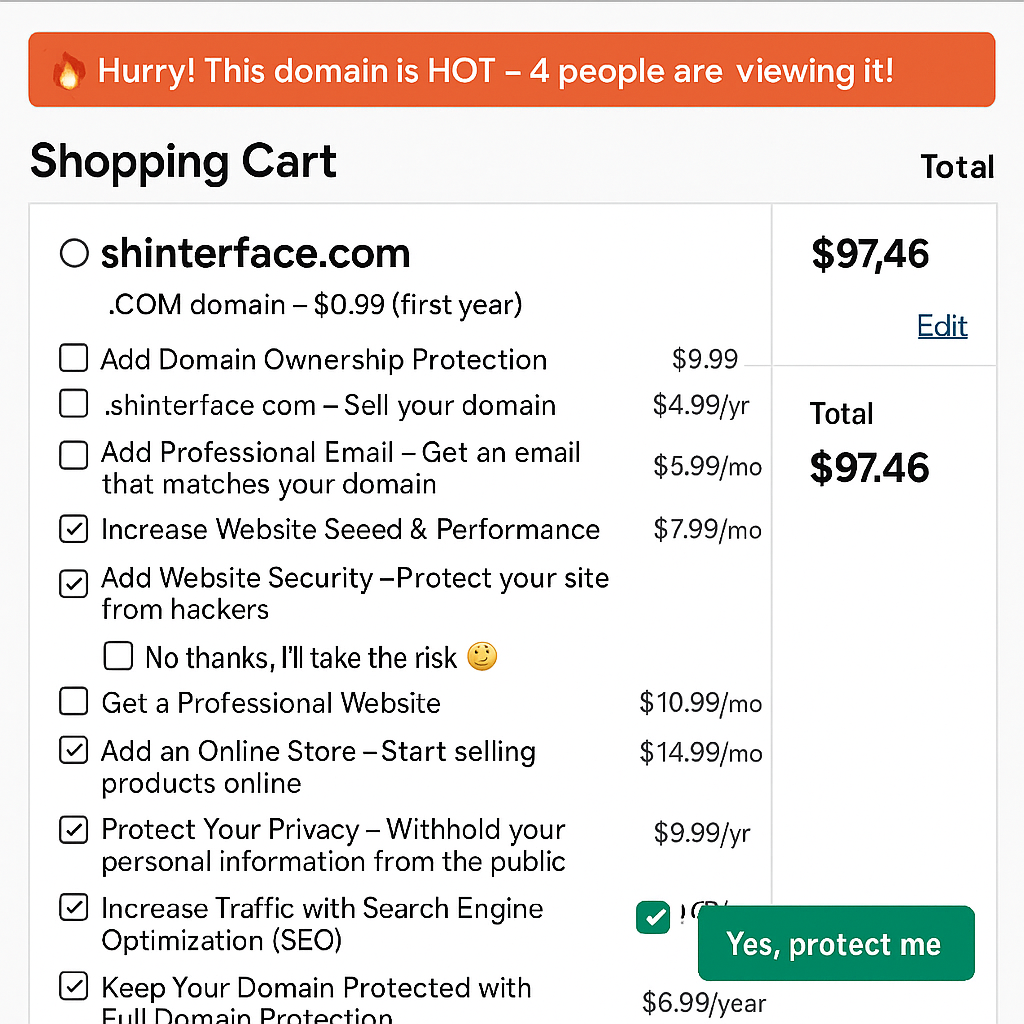This screenshot has height=1024, width=1024.
Task: Click the winking emoji beside 'take the risk'
Action: [x=482, y=656]
